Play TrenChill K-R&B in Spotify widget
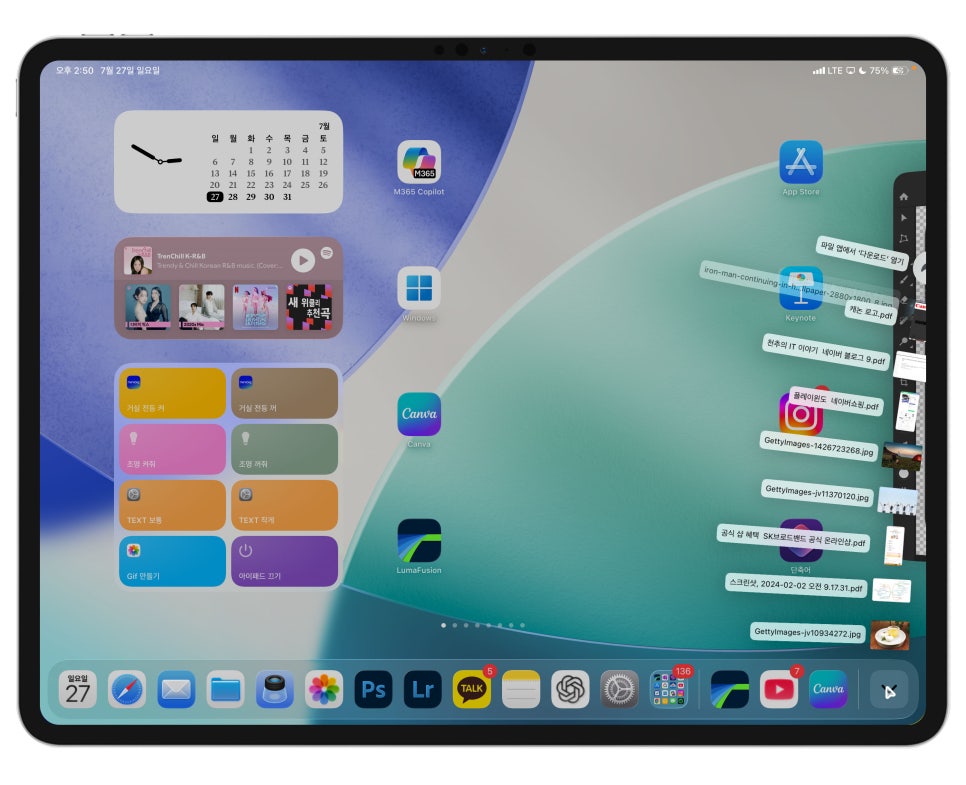 302,261
